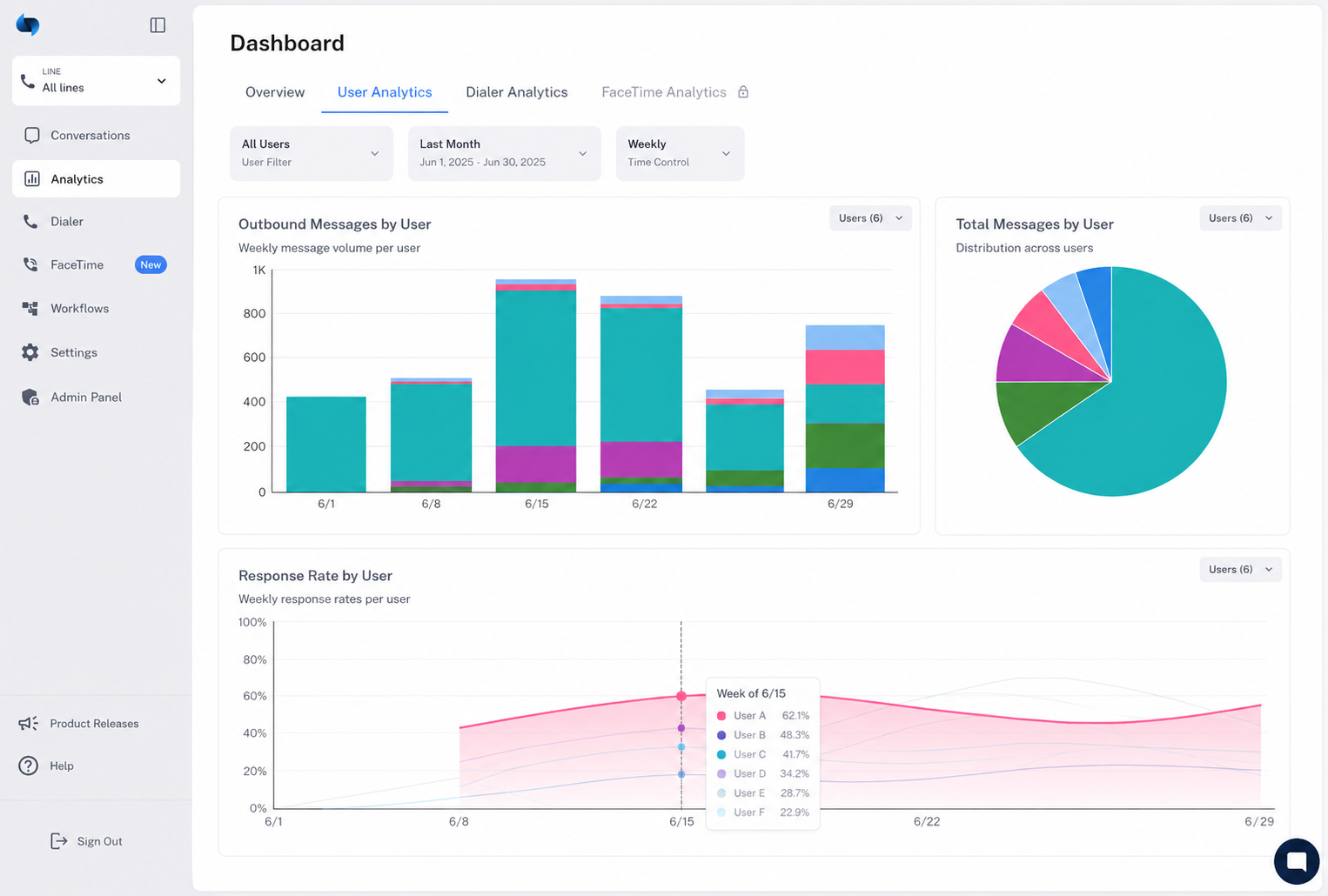
Task: Click the Workflows icon
Action: click(x=30, y=308)
